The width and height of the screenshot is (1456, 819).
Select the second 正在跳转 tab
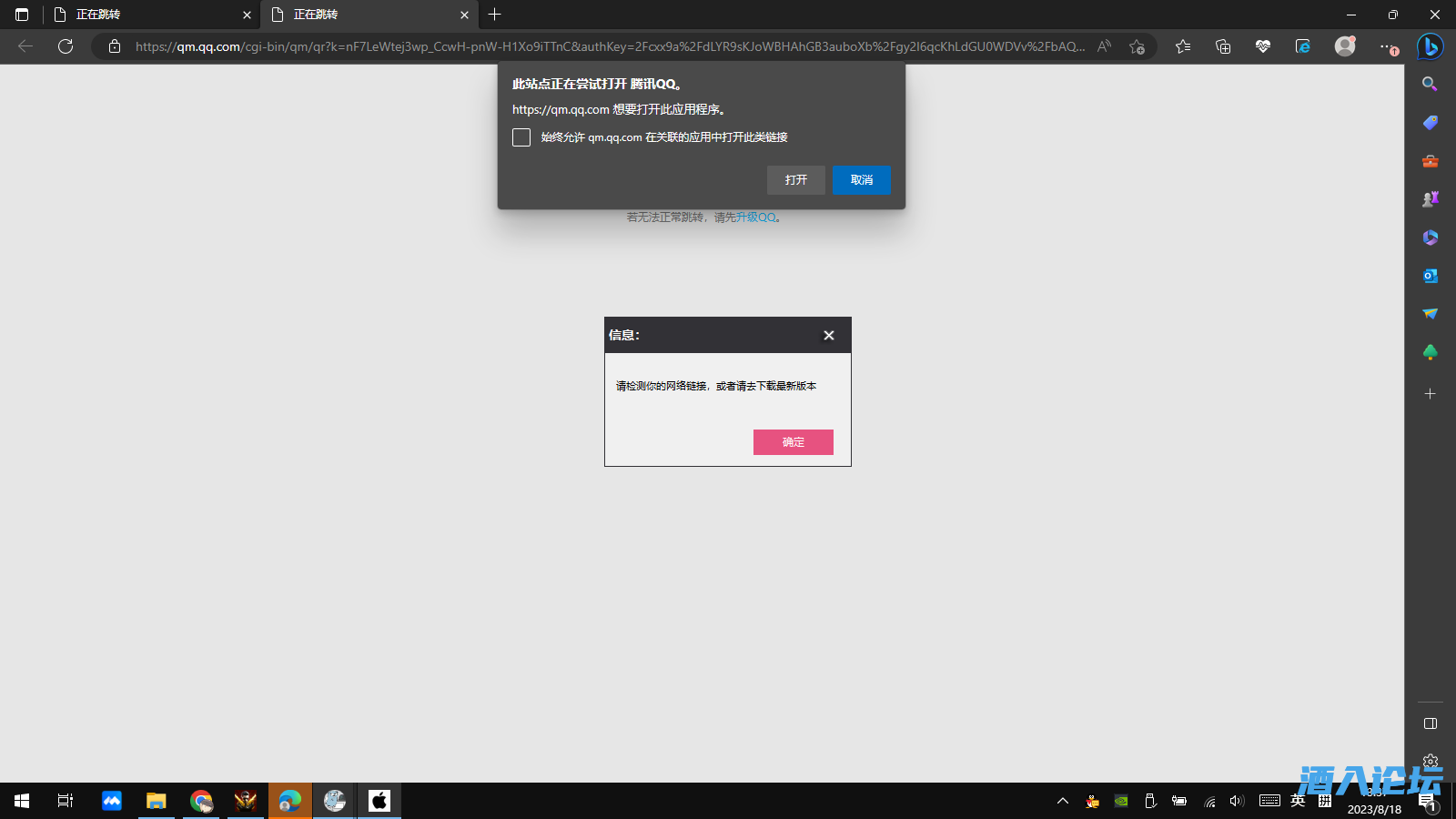point(369,15)
